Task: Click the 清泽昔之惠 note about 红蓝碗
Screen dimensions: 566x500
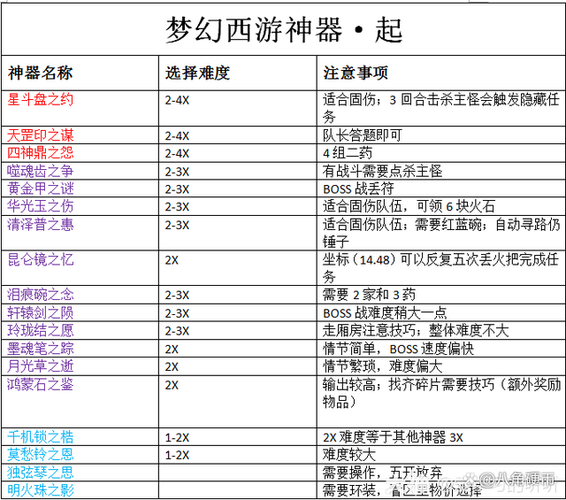Action: 441,233
